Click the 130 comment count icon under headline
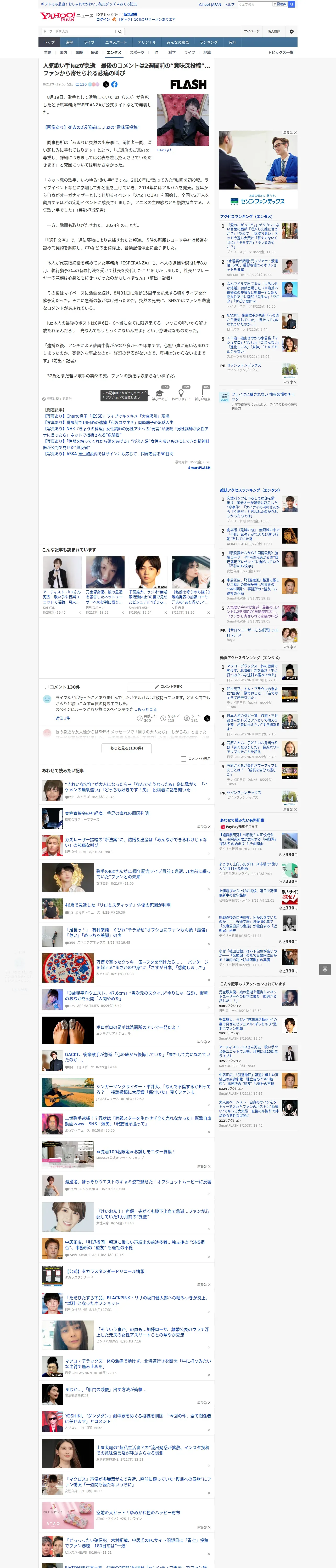Viewport: 336px width, 1568px height. tap(81, 85)
